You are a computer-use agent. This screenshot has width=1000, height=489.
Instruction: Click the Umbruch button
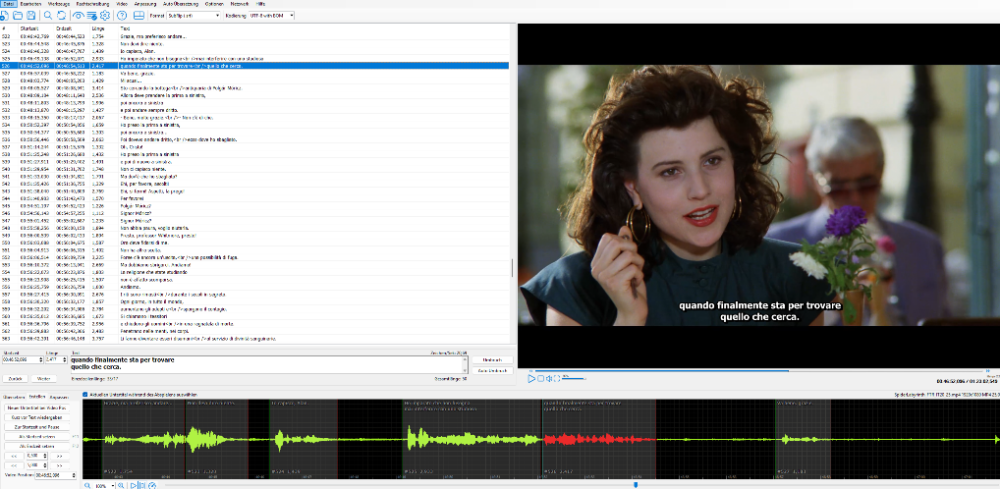492,360
